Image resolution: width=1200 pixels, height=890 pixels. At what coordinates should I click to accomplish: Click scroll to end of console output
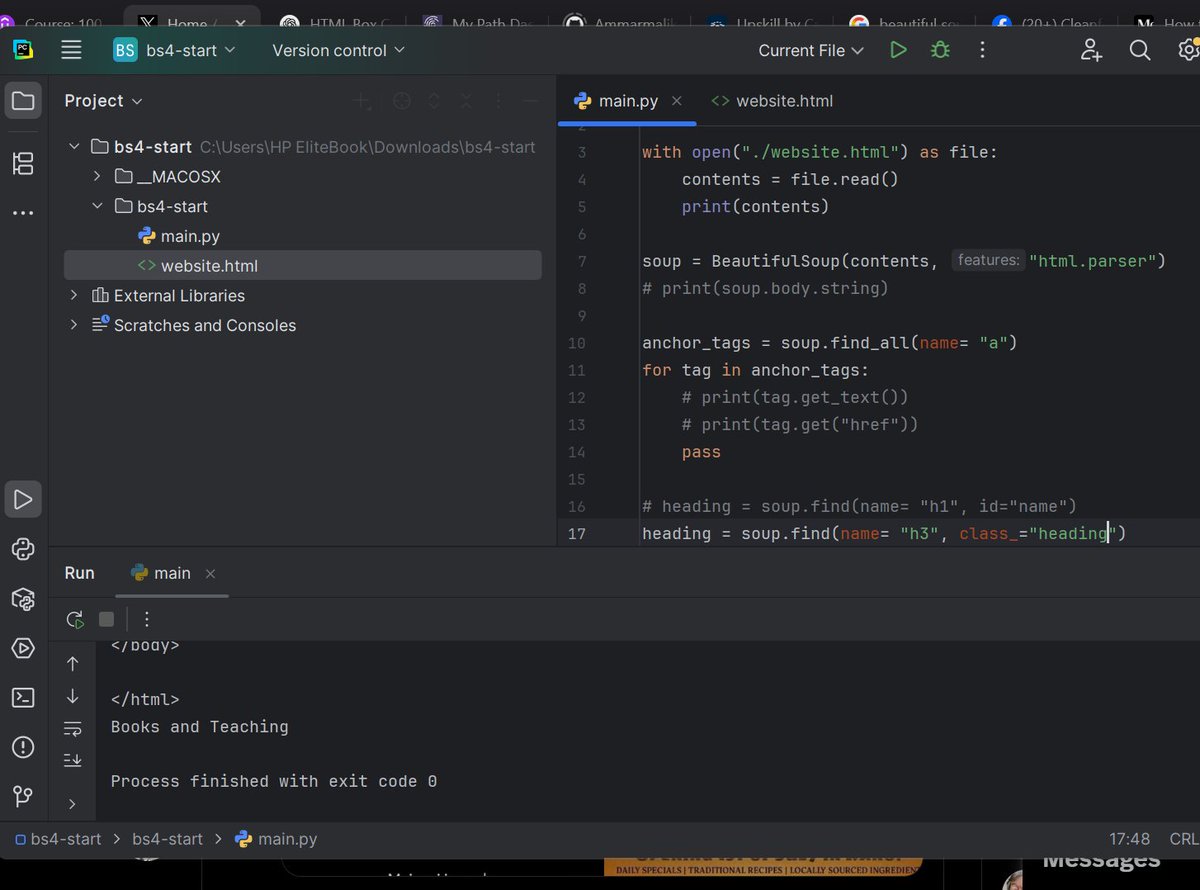pos(72,760)
